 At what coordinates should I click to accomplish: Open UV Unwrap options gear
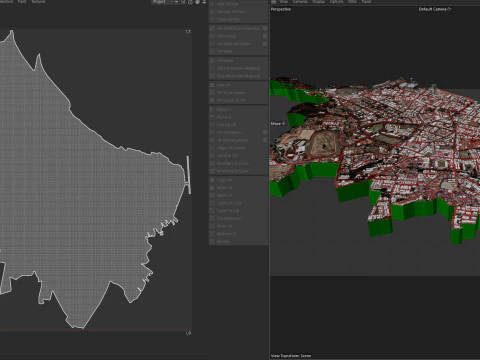coord(265,36)
